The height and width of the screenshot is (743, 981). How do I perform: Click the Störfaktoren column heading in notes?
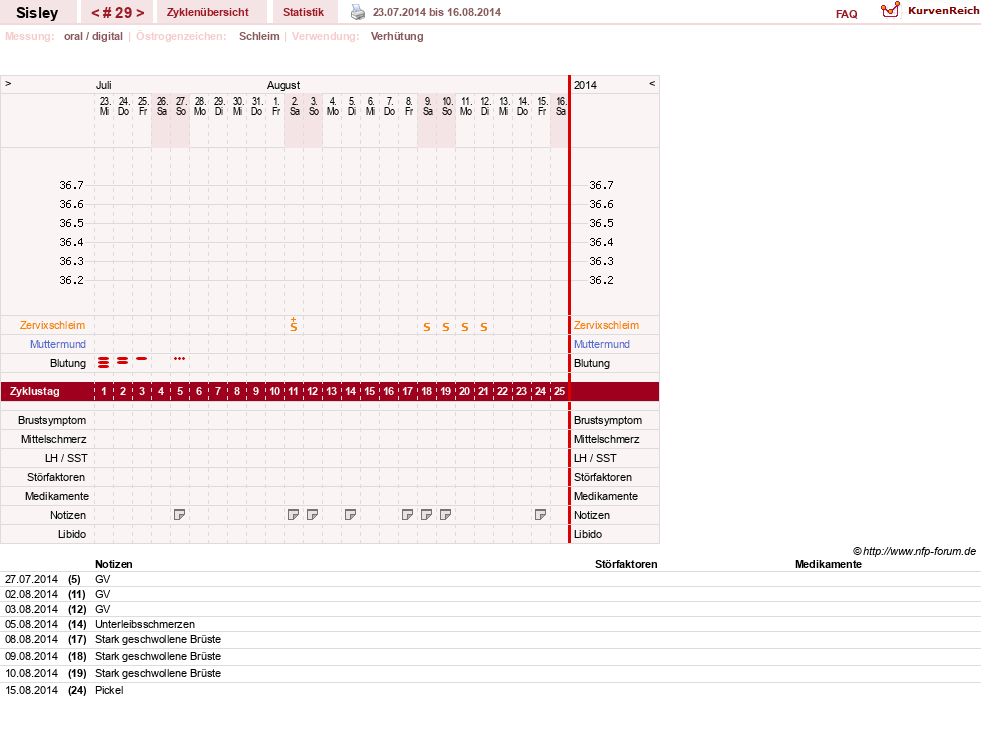(x=626, y=564)
